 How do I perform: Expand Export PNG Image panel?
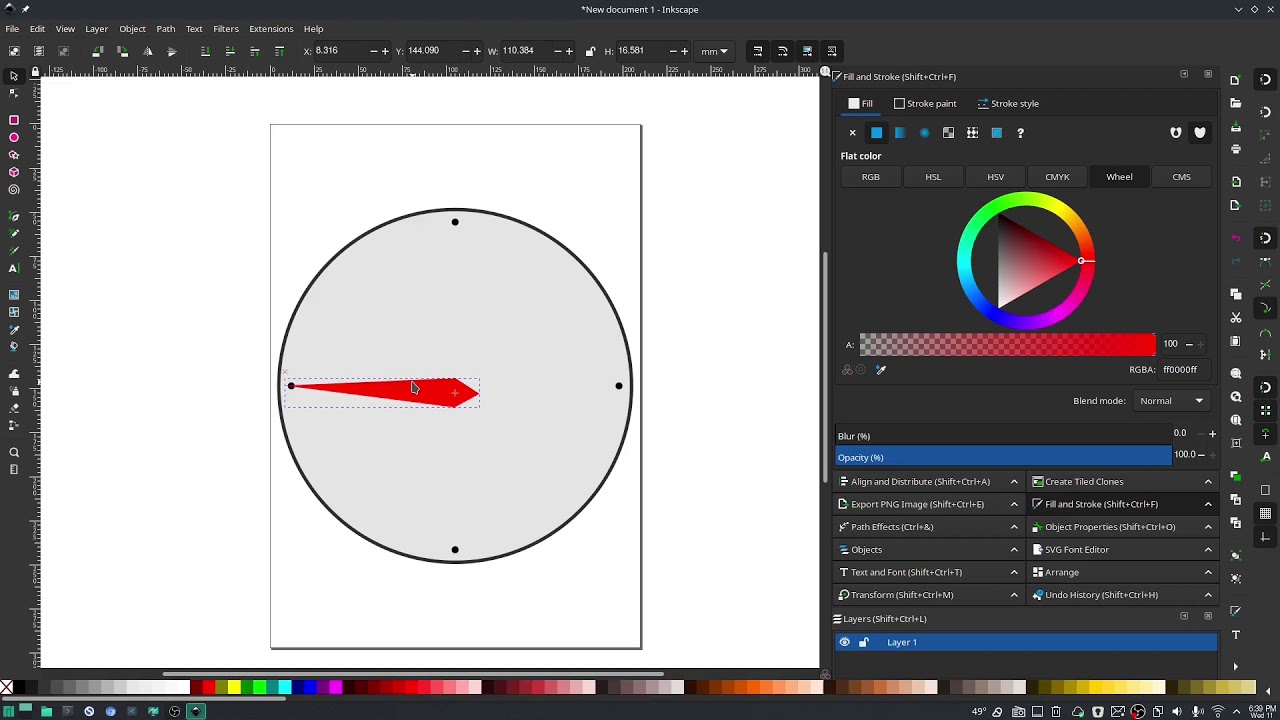[928, 504]
